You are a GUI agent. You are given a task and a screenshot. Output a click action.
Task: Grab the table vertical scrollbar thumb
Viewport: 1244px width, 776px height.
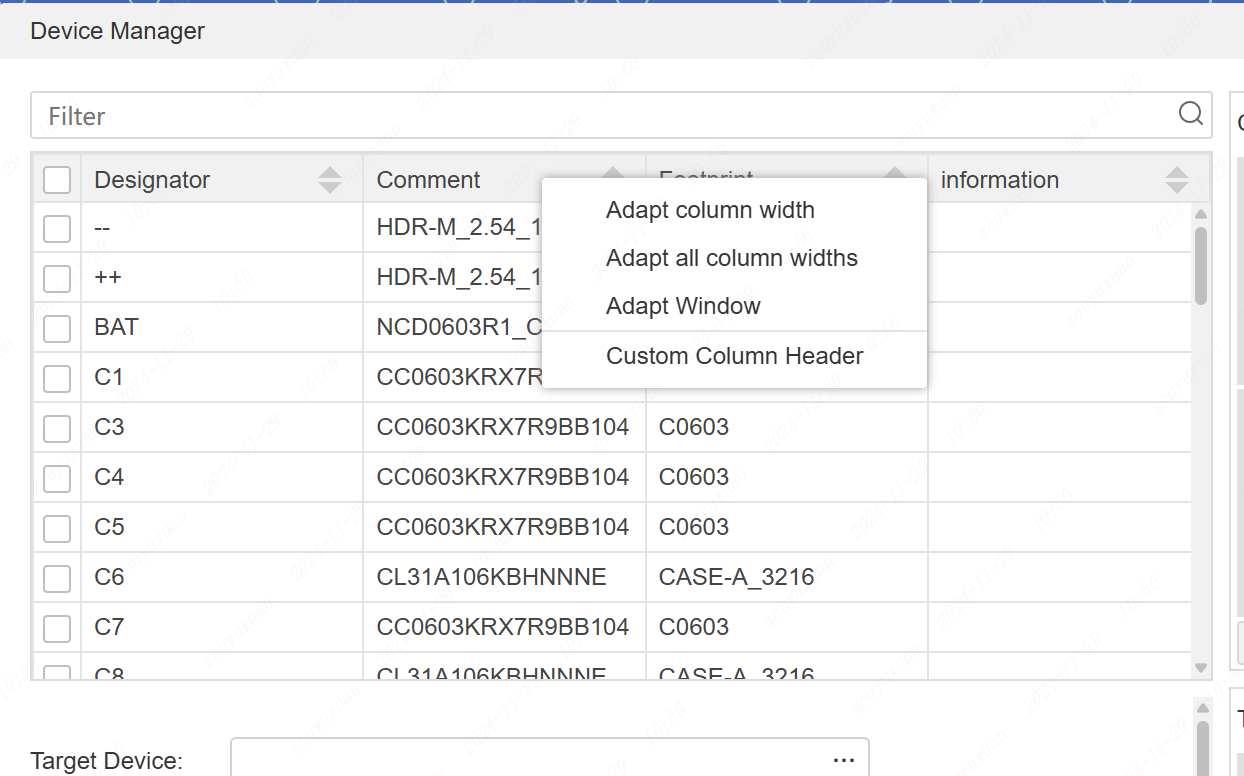tap(1201, 265)
